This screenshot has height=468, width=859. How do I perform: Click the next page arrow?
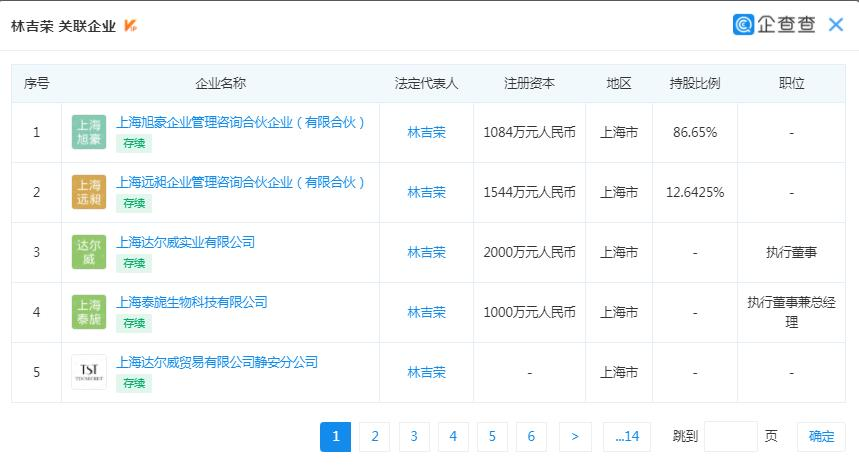tap(575, 437)
